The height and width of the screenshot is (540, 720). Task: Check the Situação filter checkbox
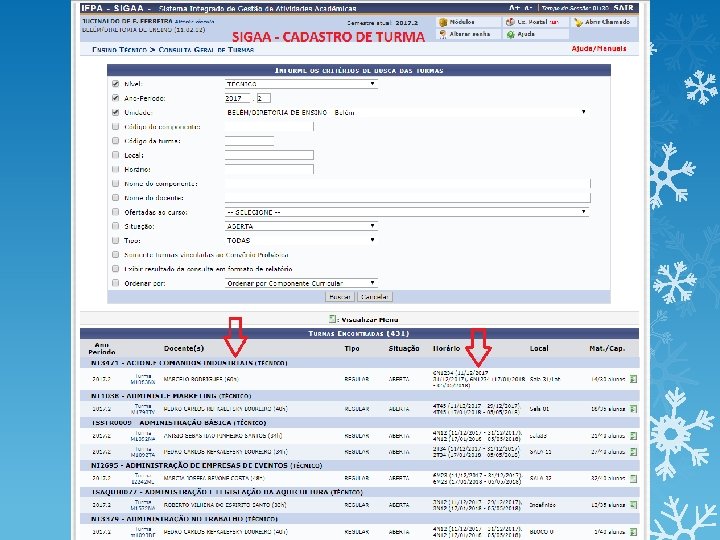[x=115, y=226]
